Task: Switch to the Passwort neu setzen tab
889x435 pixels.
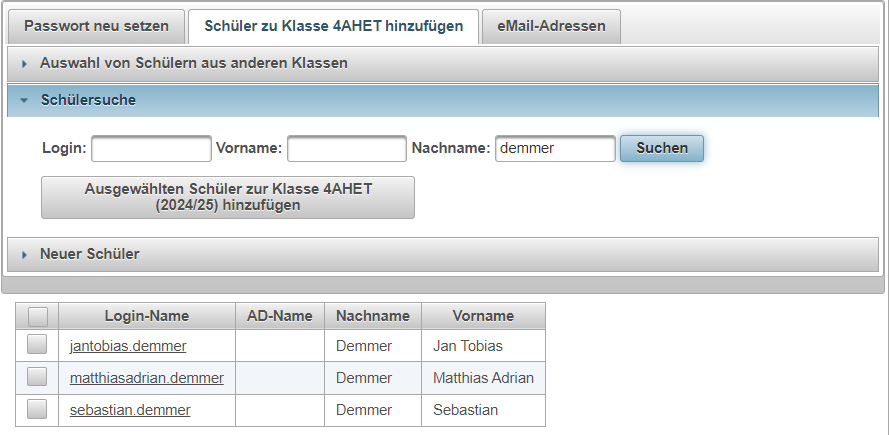Action: click(x=96, y=26)
